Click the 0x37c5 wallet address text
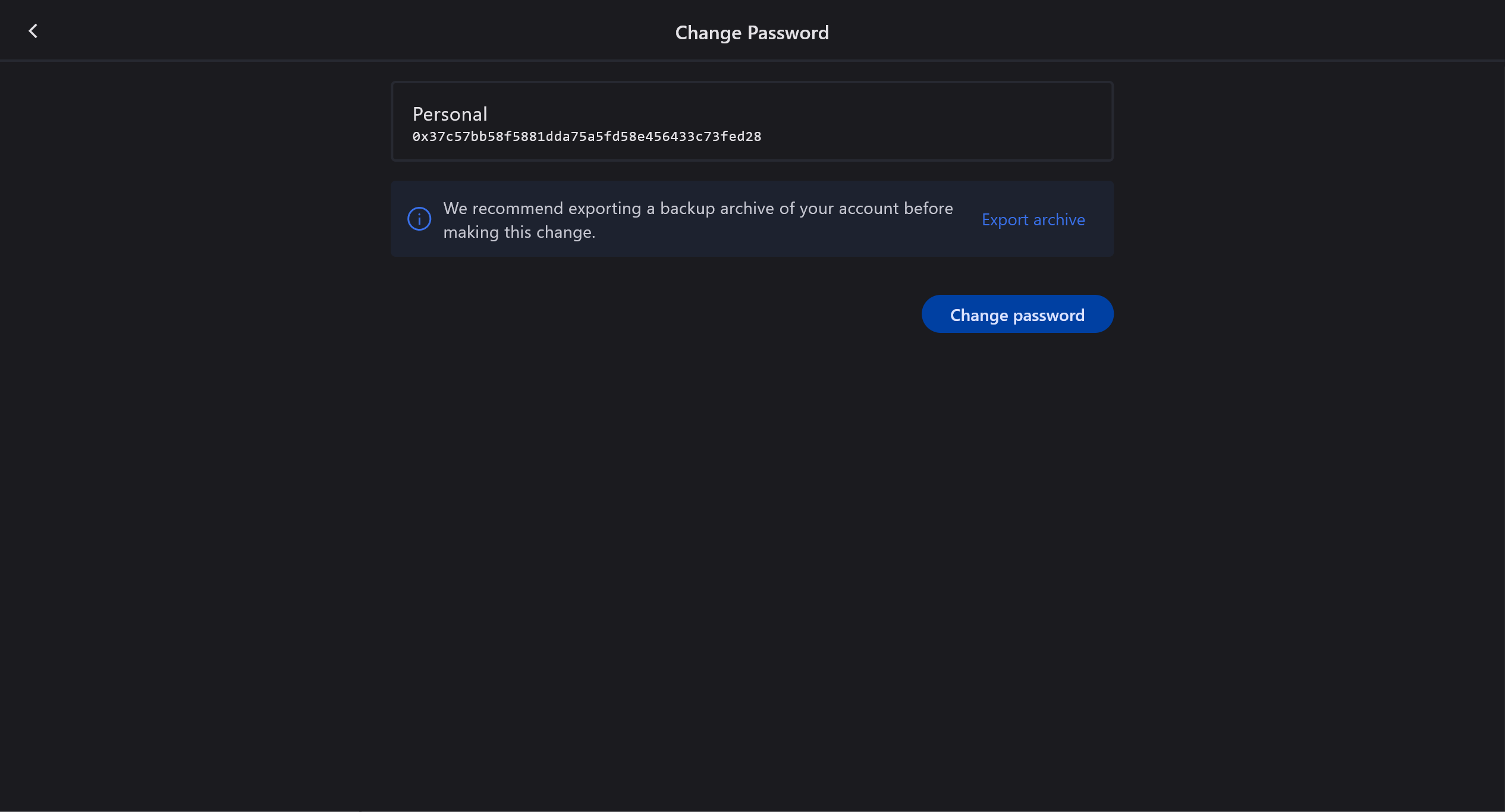The image size is (1505, 812). click(x=586, y=137)
